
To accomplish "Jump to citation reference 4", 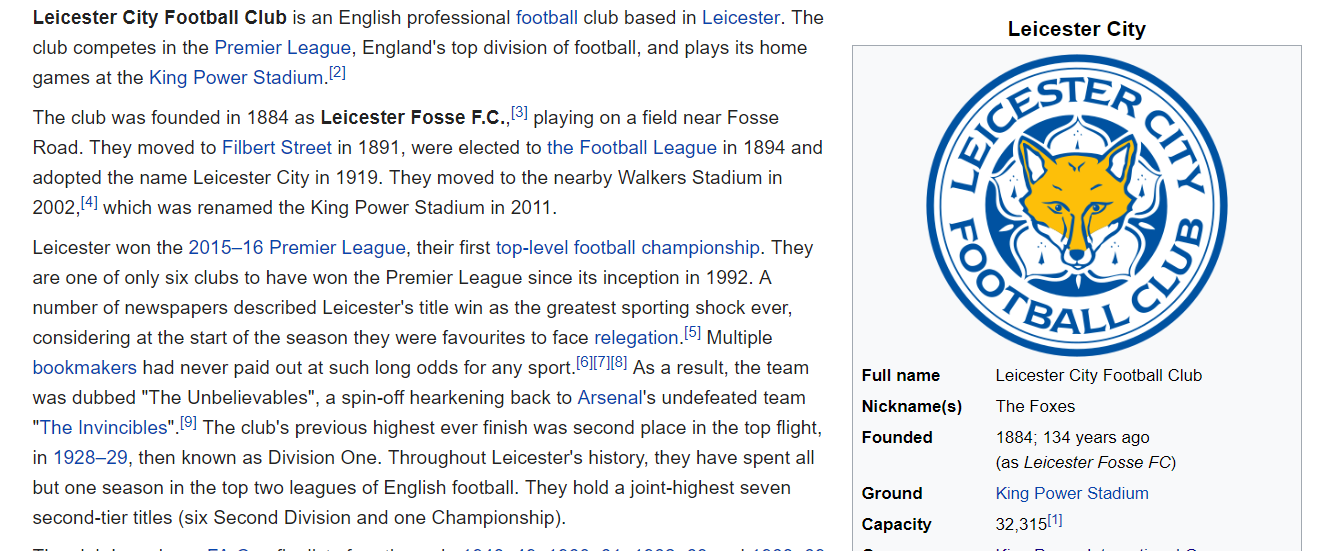I will (90, 203).
